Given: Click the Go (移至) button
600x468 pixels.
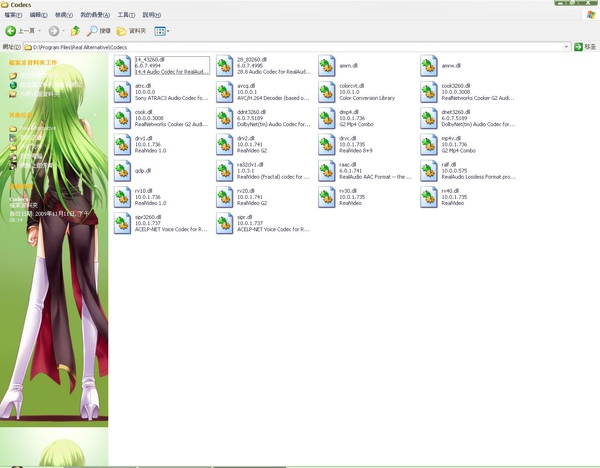Looking at the screenshot, I should click(584, 47).
